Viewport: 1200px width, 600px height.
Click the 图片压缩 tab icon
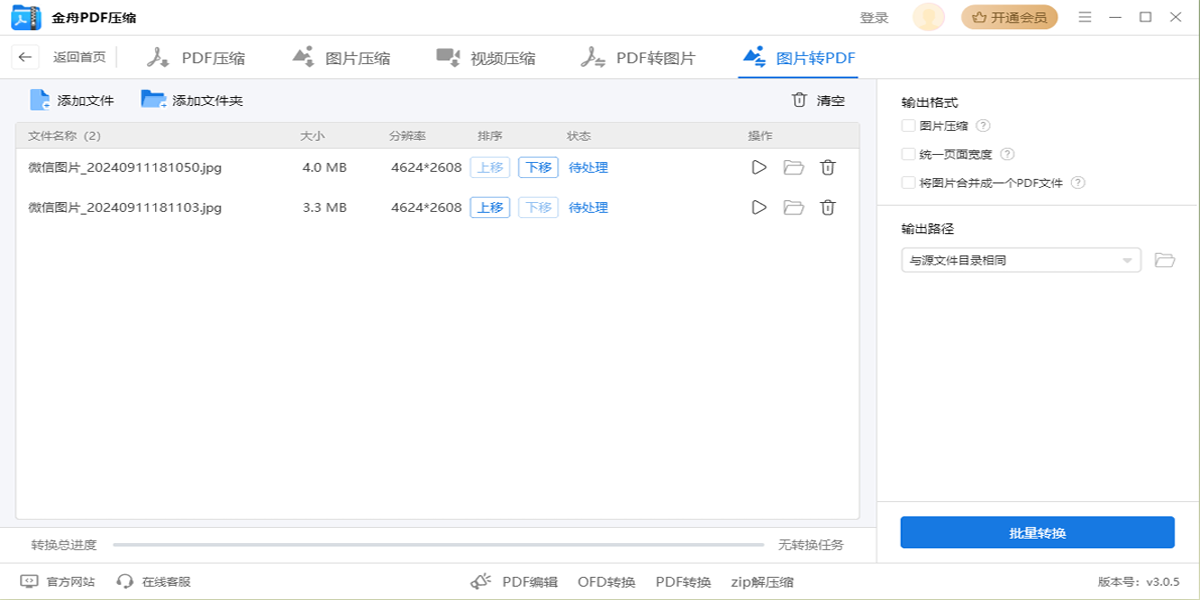coord(303,56)
